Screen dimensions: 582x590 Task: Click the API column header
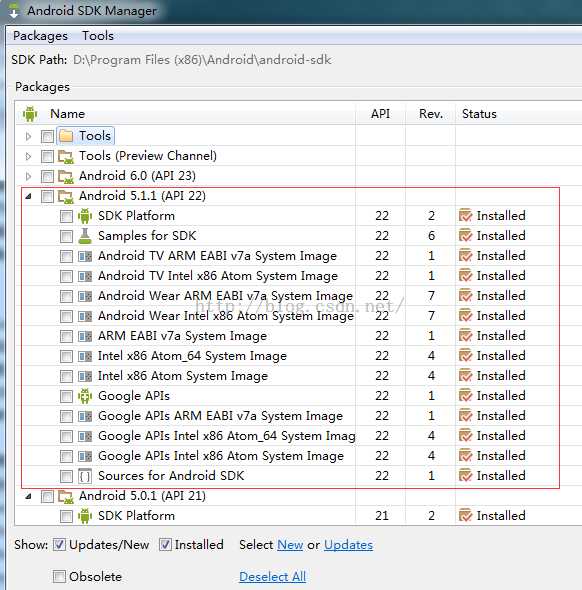click(x=380, y=114)
